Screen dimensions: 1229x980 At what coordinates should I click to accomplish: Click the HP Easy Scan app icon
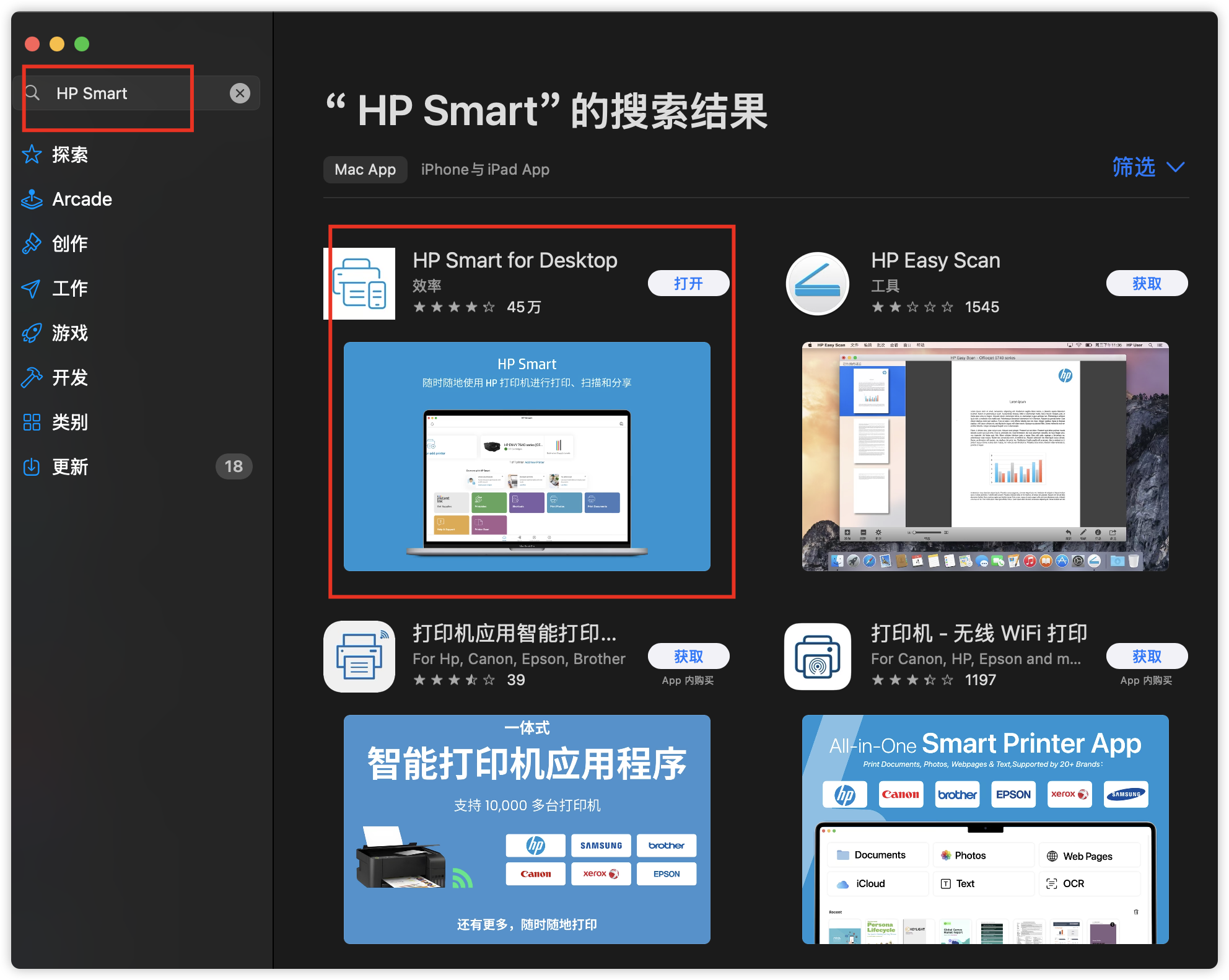(817, 284)
